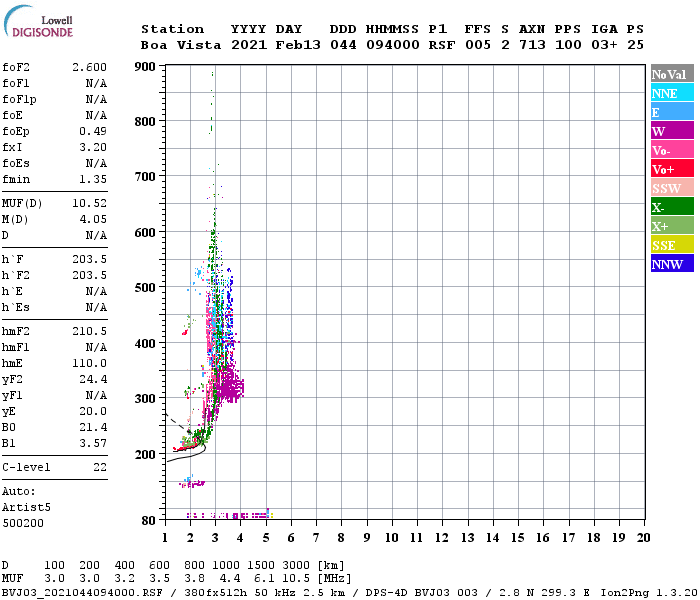The width and height of the screenshot is (700, 600).
Task: Click the h`F value 203.5
Action: [x=89, y=259]
